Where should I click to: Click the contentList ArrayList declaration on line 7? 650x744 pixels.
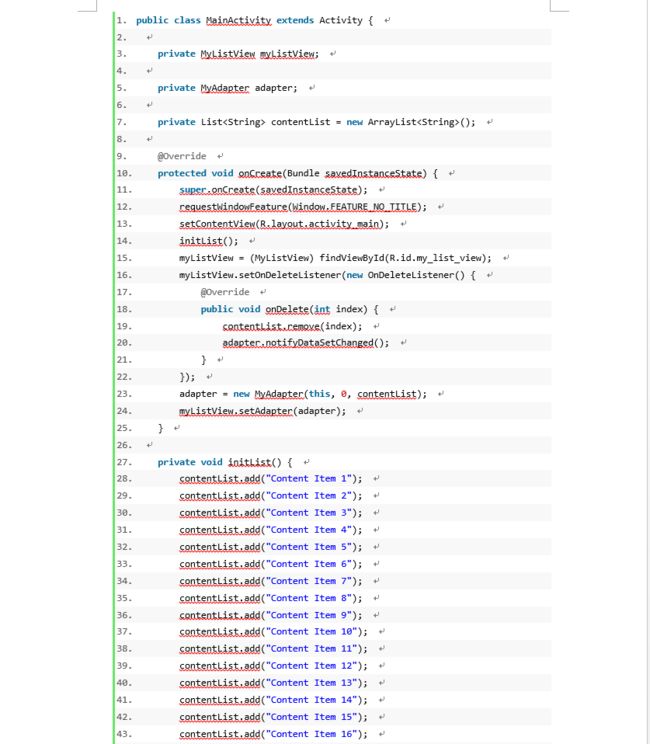pos(316,122)
